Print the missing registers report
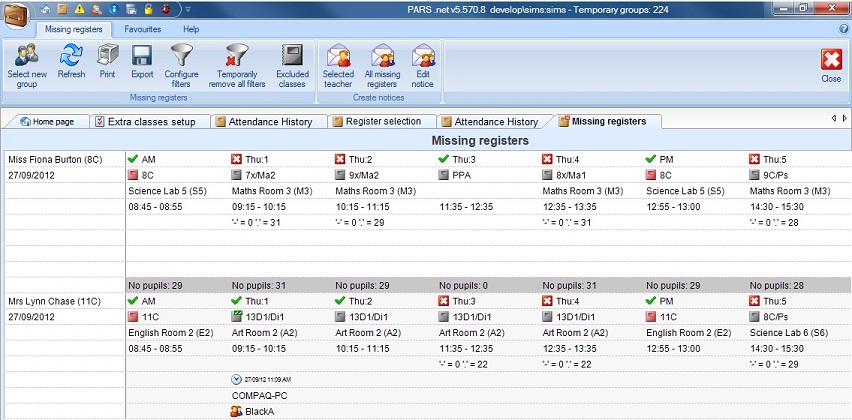 pos(107,60)
